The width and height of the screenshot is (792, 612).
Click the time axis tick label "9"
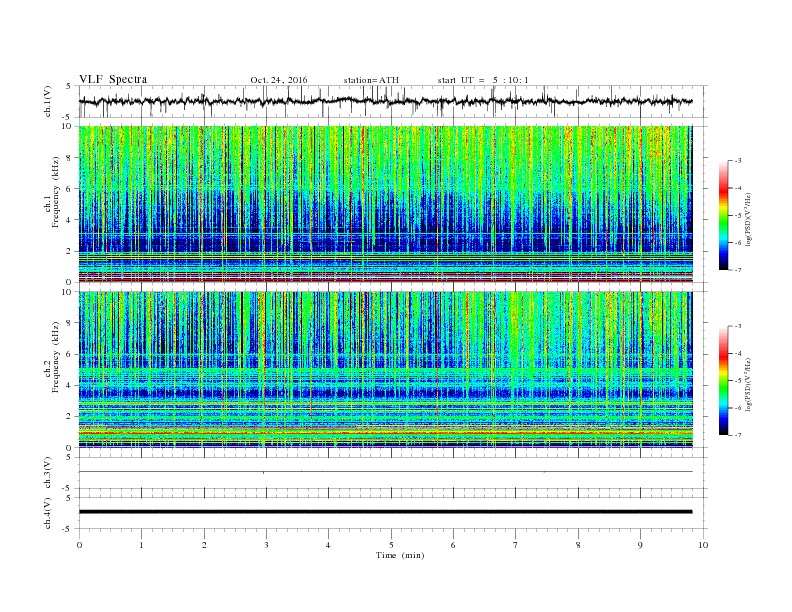pos(640,545)
